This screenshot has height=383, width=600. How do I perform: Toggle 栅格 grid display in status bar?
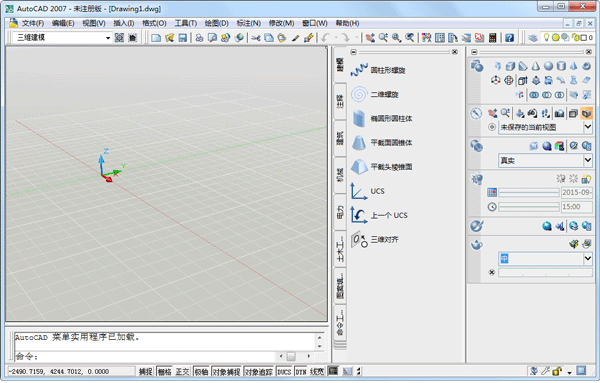(x=165, y=371)
